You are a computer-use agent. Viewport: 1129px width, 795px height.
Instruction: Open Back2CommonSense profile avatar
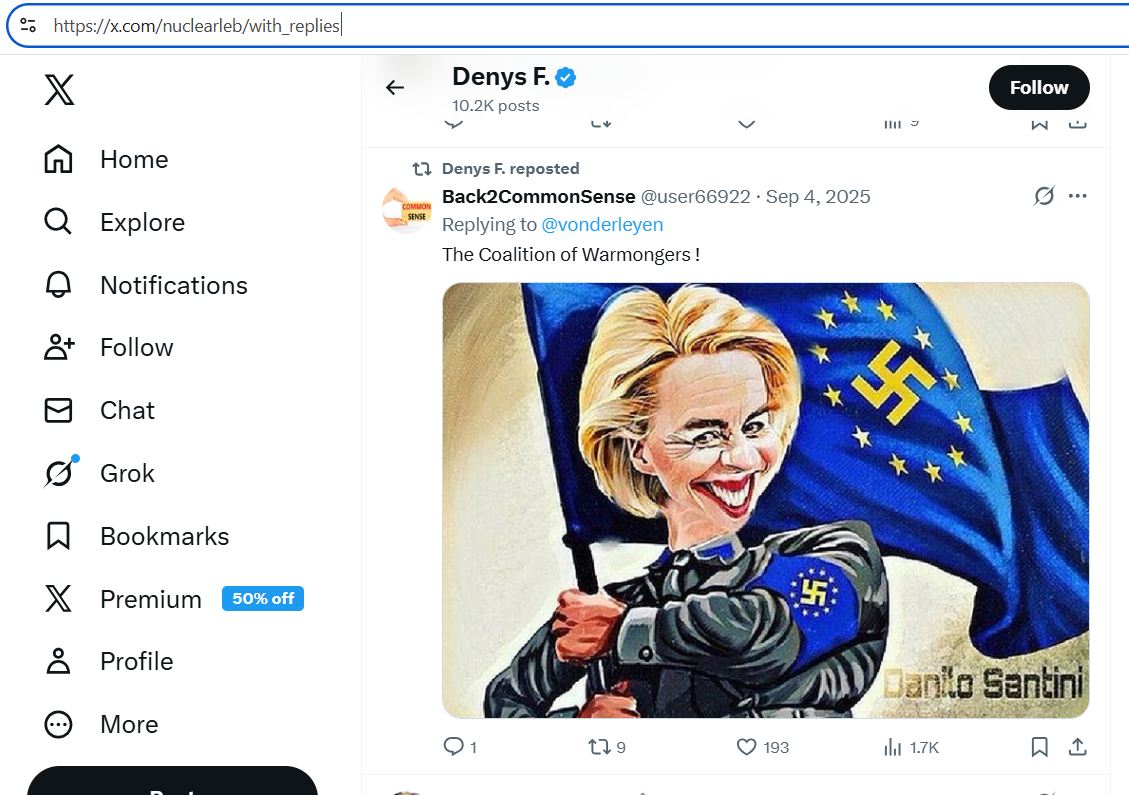coord(406,210)
